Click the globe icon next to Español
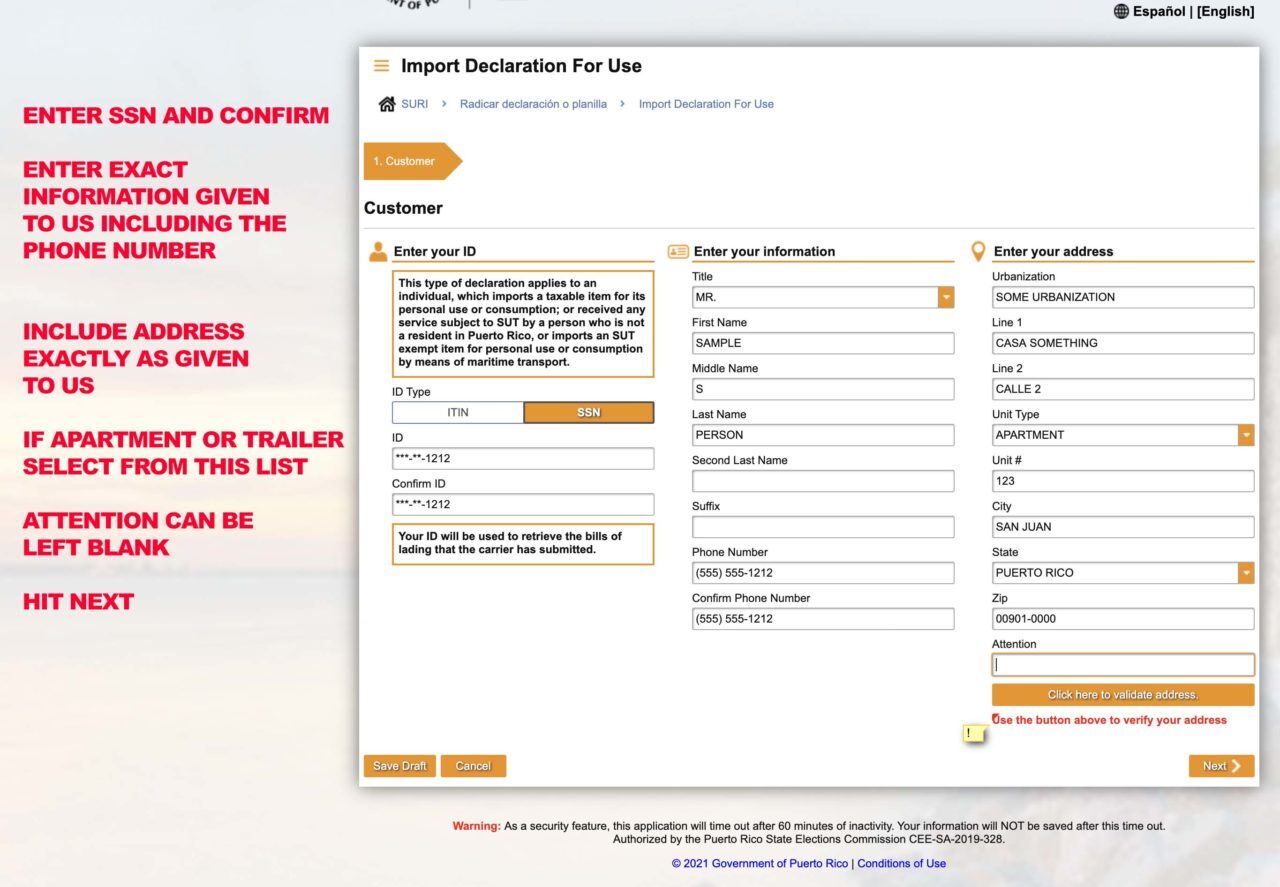This screenshot has height=887, width=1280. (1121, 11)
